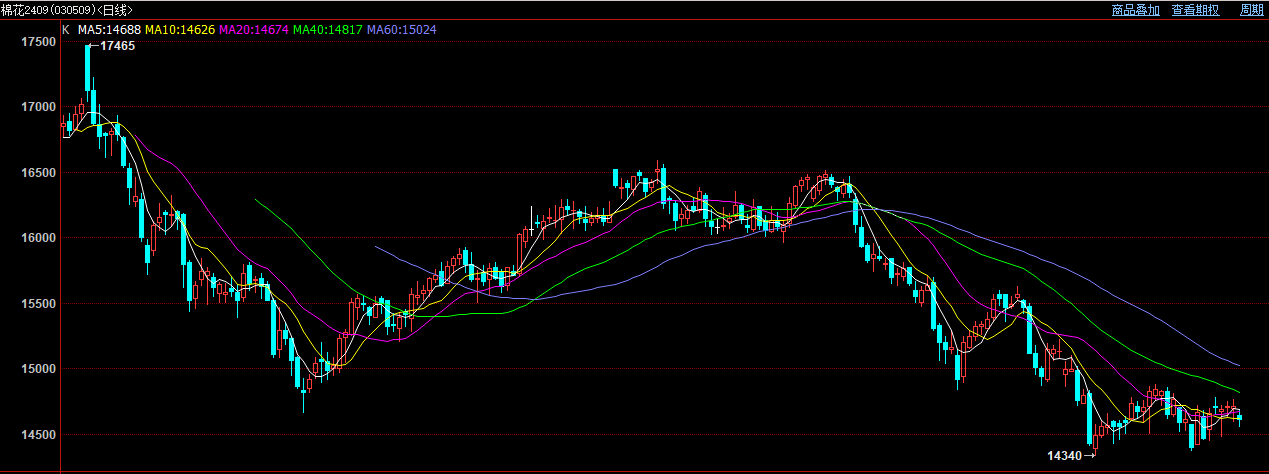
Task: Open the 周期 period link
Action: [1252, 10]
